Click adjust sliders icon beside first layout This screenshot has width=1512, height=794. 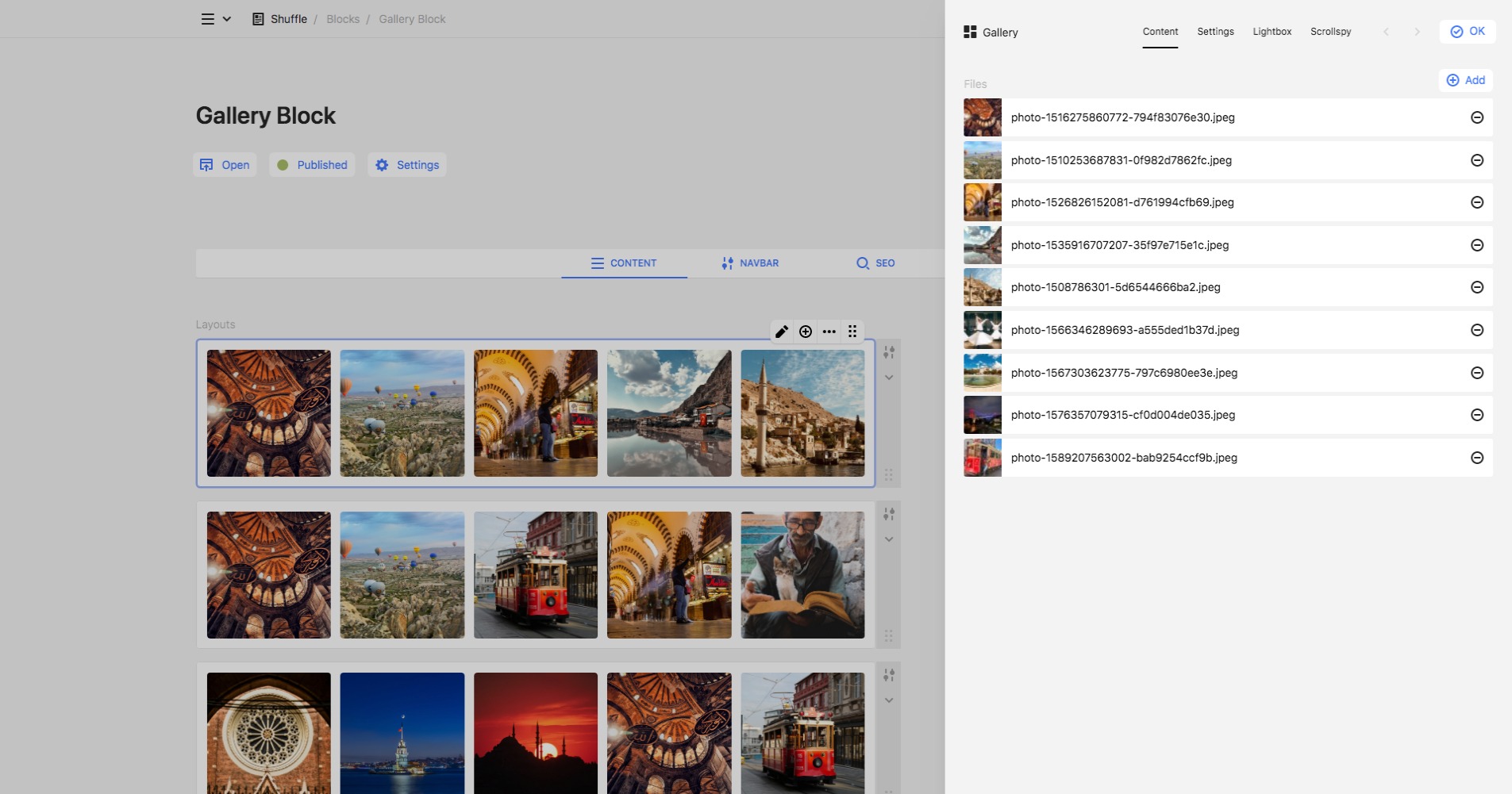point(889,352)
